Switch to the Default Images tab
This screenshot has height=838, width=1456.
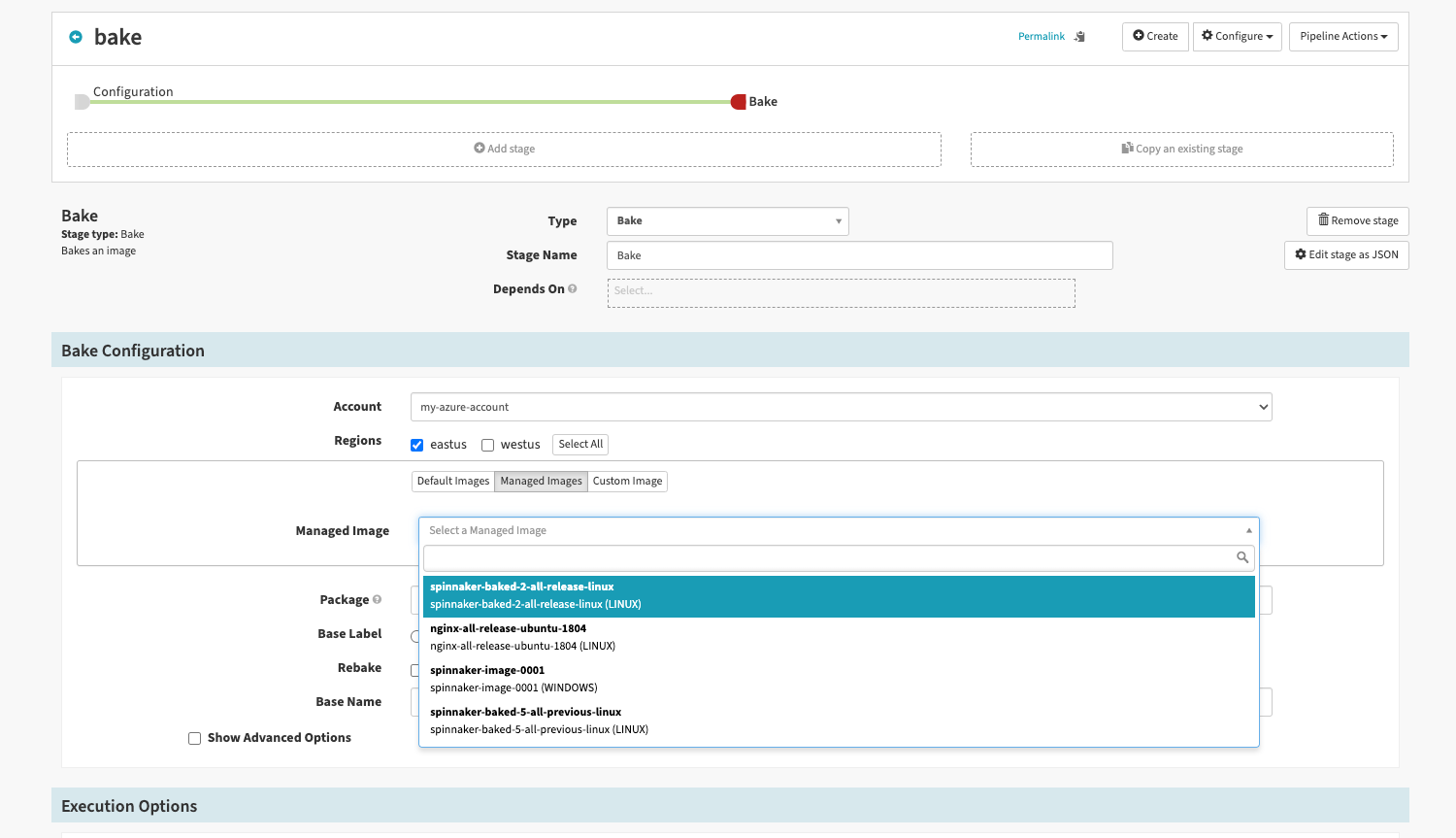pos(453,482)
